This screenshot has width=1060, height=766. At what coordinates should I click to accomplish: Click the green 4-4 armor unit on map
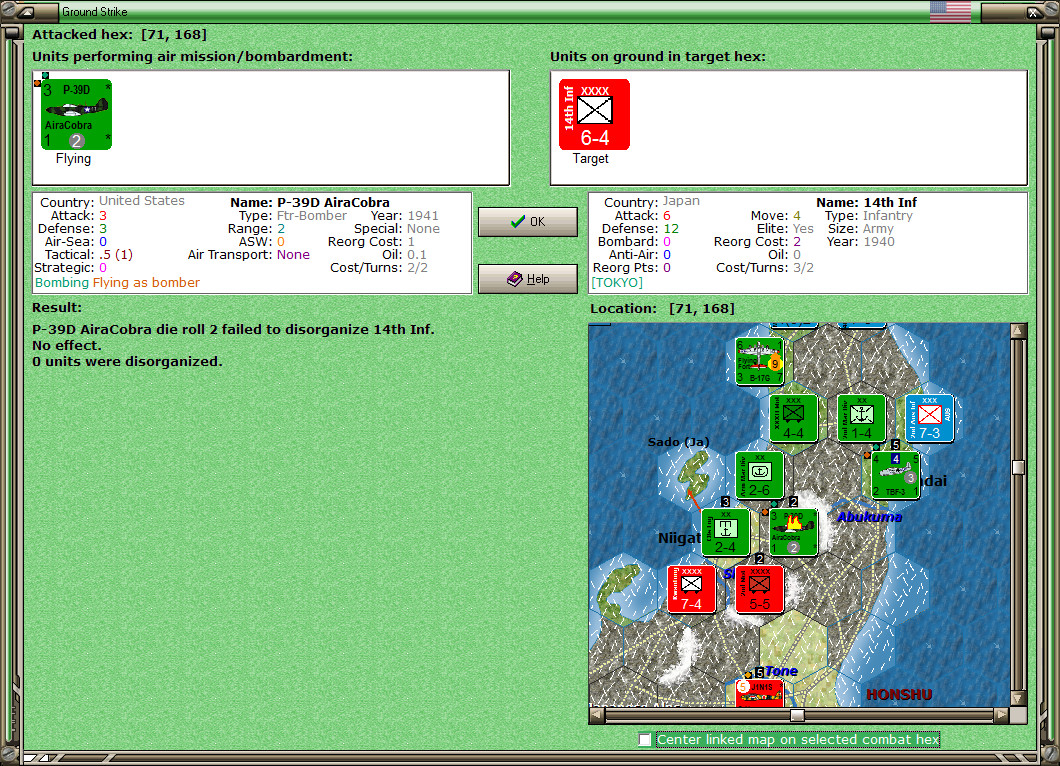click(794, 418)
